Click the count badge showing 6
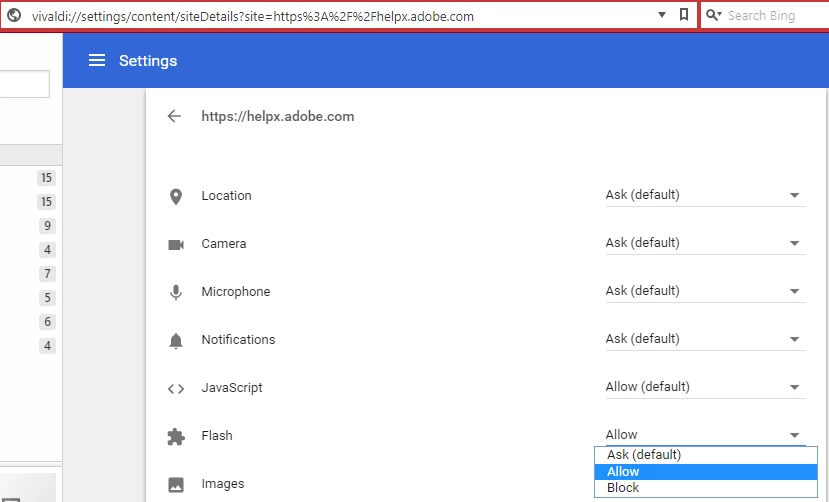This screenshot has width=829, height=502. point(47,322)
